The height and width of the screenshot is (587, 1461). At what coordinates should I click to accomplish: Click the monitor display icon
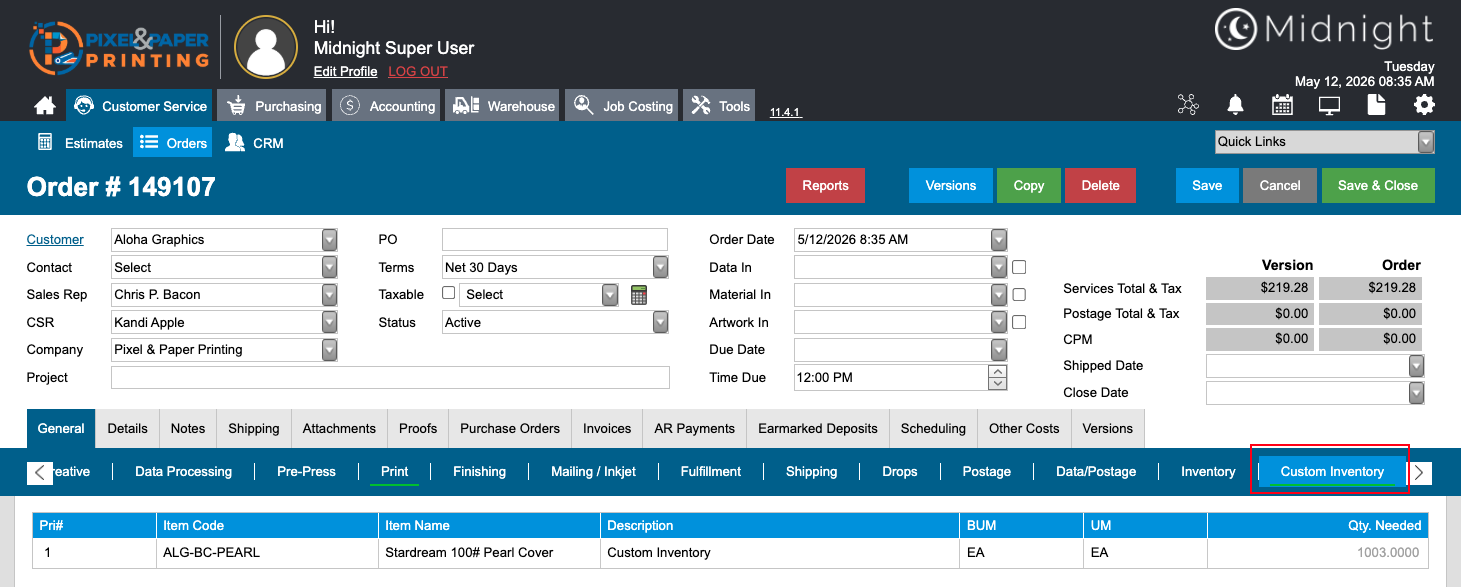(1329, 105)
